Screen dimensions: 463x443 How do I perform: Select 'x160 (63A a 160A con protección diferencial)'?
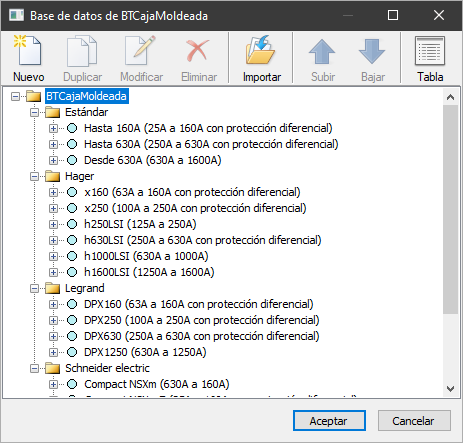tap(192, 192)
